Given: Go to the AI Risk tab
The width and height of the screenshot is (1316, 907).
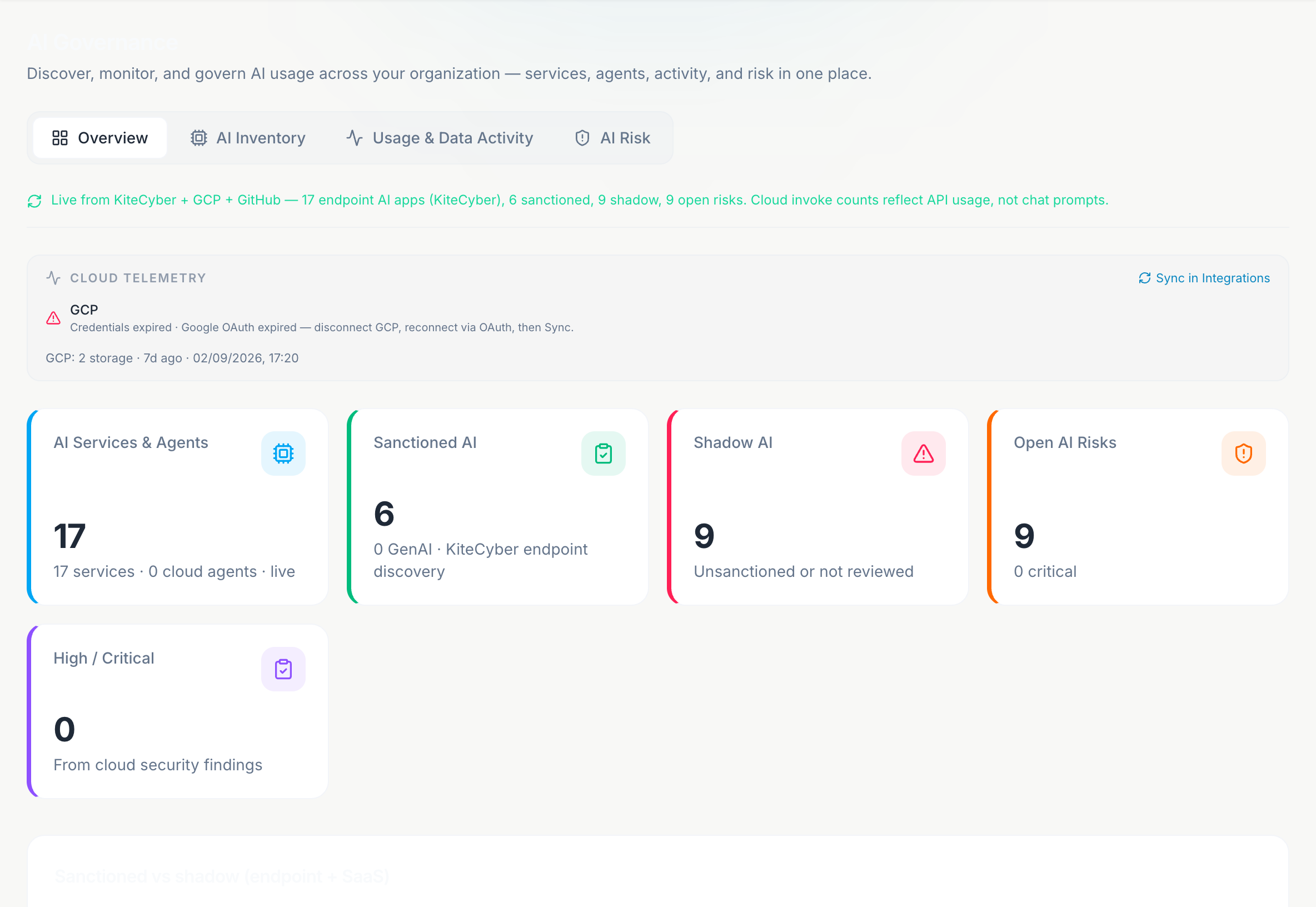Looking at the screenshot, I should (x=612, y=137).
